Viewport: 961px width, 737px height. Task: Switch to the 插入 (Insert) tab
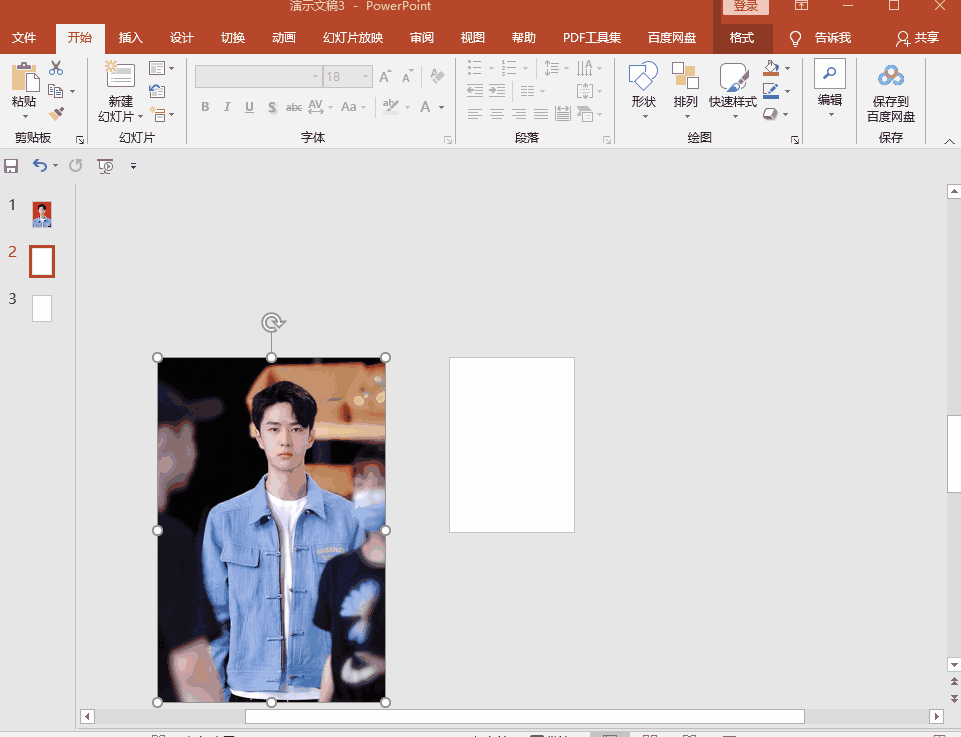point(131,38)
